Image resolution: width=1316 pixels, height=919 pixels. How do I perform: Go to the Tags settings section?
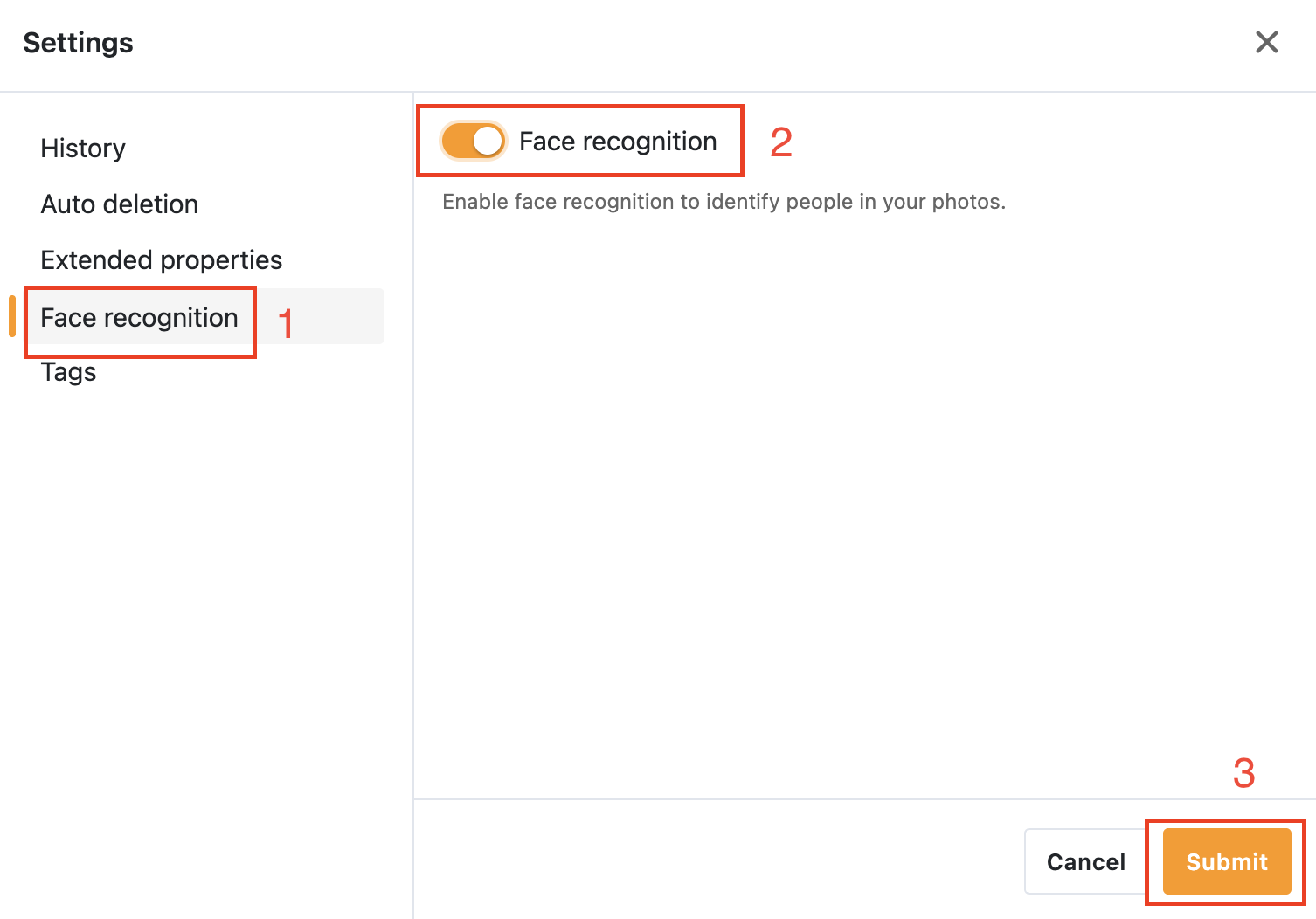tap(68, 372)
